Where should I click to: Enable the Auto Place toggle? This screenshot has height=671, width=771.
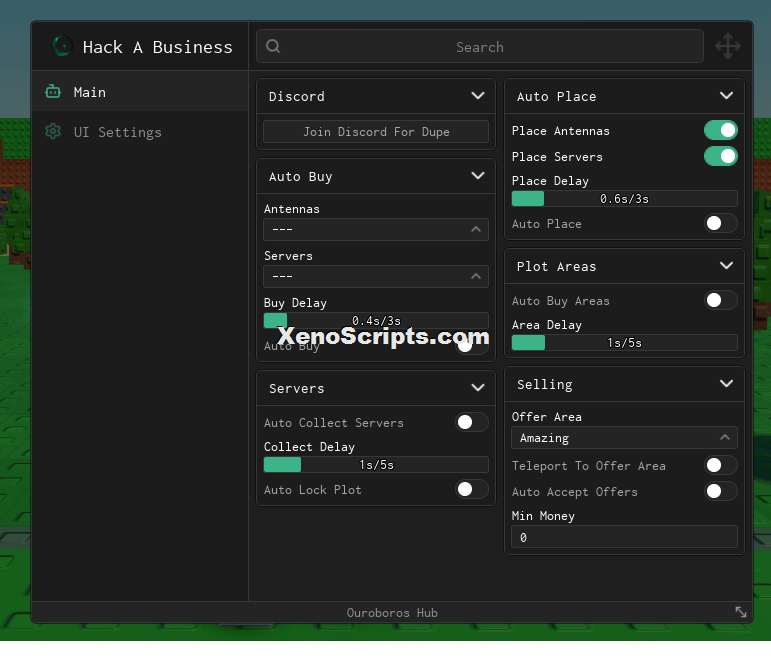(x=720, y=223)
